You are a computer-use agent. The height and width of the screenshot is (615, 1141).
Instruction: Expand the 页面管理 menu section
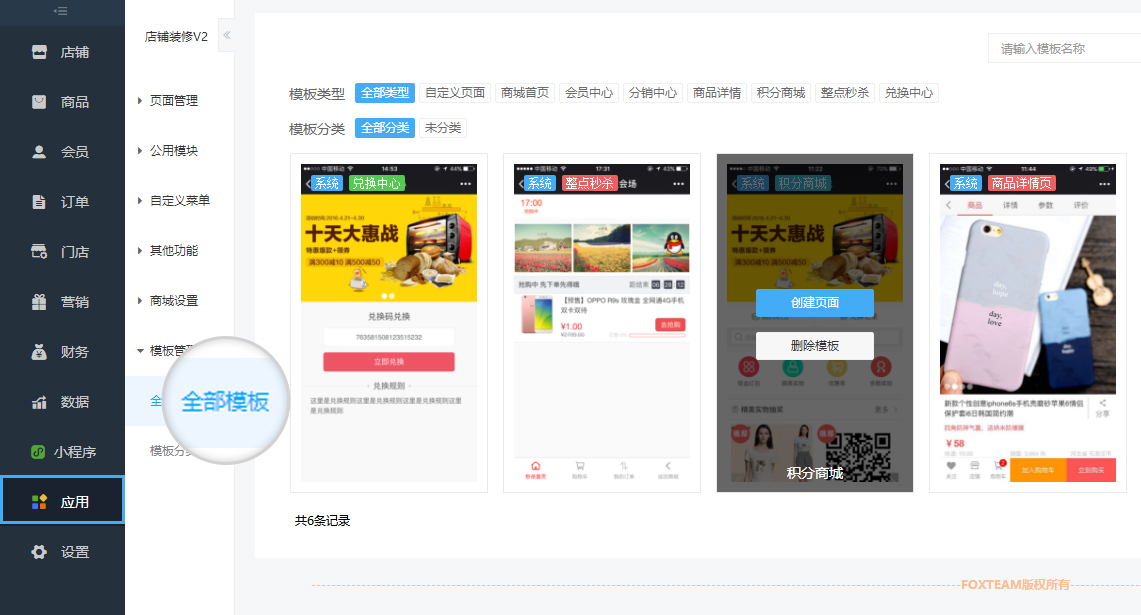[172, 101]
